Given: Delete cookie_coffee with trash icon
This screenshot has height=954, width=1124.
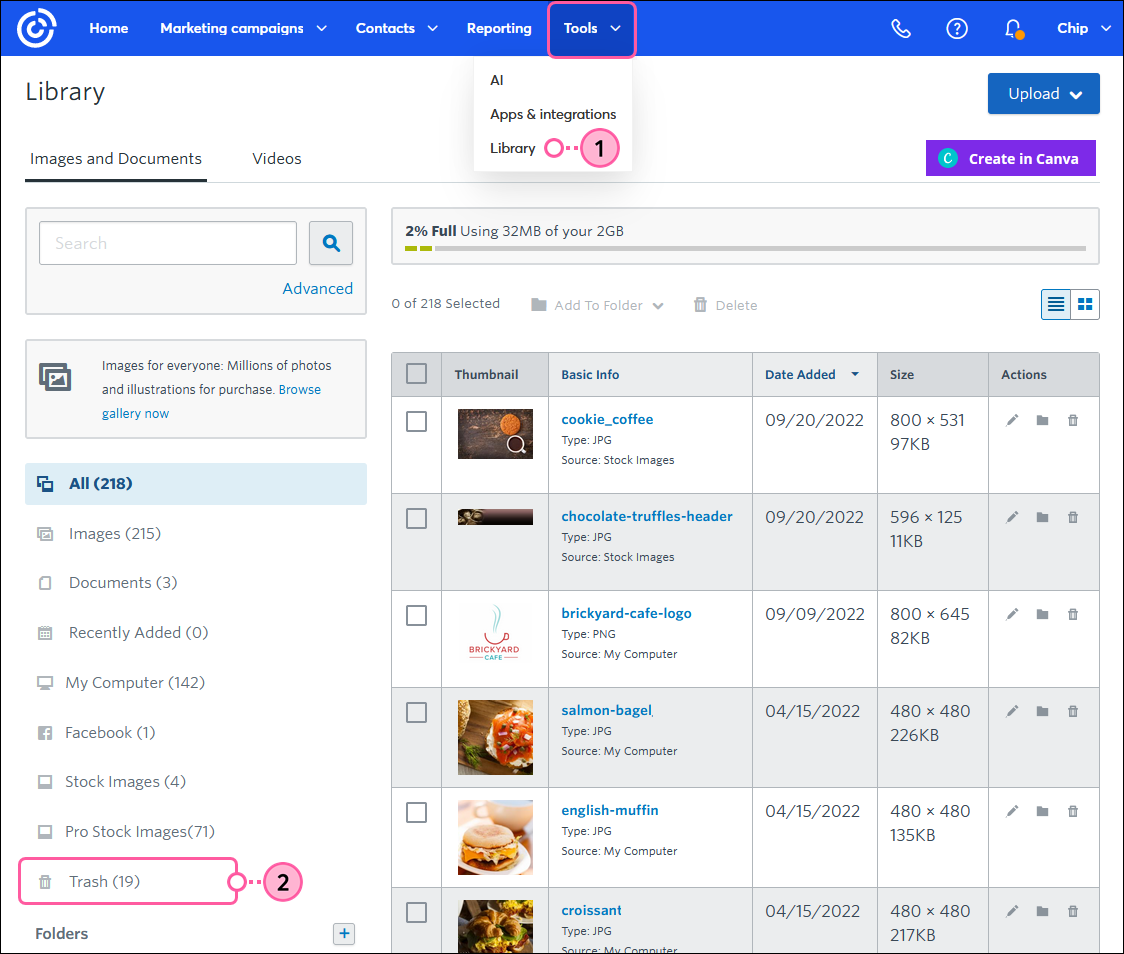Looking at the screenshot, I should point(1073,420).
